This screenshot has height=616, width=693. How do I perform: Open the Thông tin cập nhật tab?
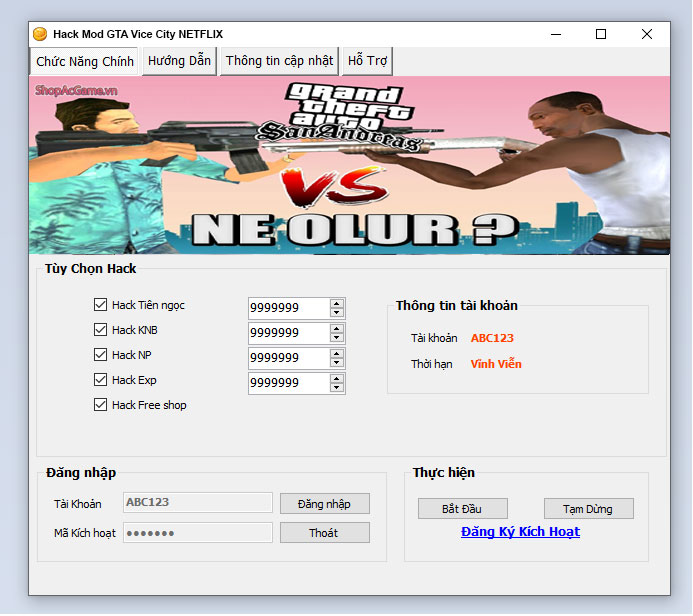[279, 61]
